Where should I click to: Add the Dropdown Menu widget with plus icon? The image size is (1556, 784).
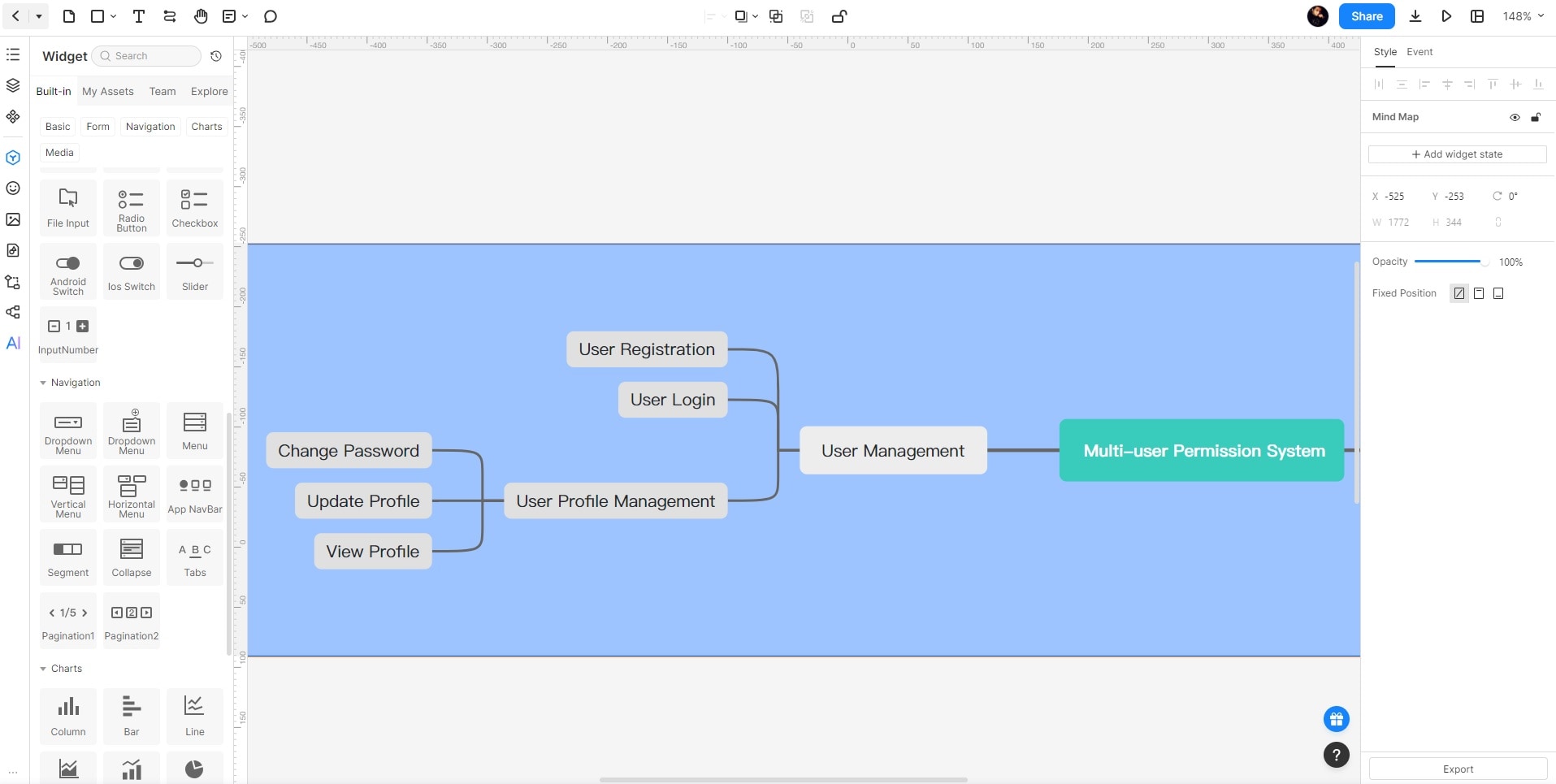click(x=132, y=431)
